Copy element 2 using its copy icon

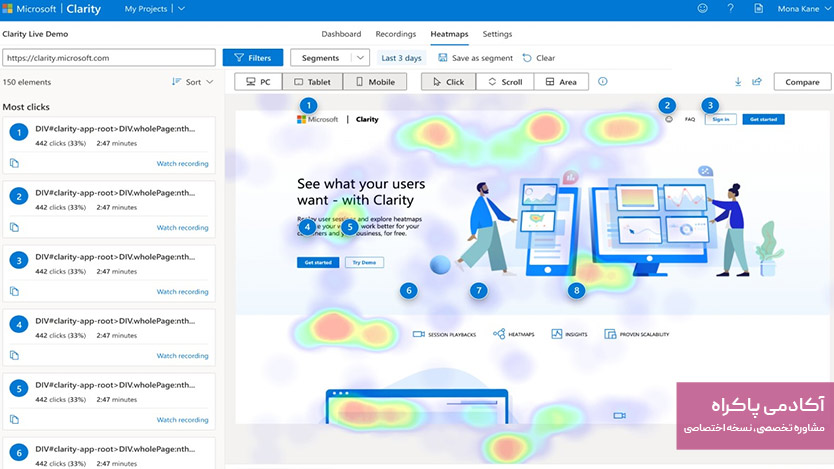(14, 228)
